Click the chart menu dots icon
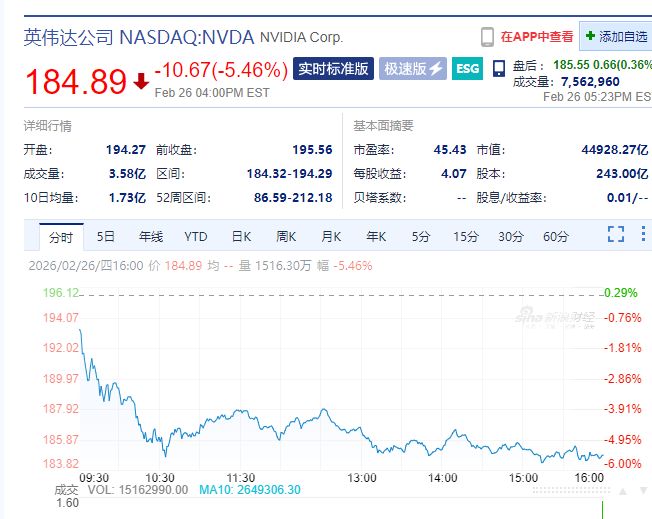Screen dimensions: 652x519 click(641, 234)
